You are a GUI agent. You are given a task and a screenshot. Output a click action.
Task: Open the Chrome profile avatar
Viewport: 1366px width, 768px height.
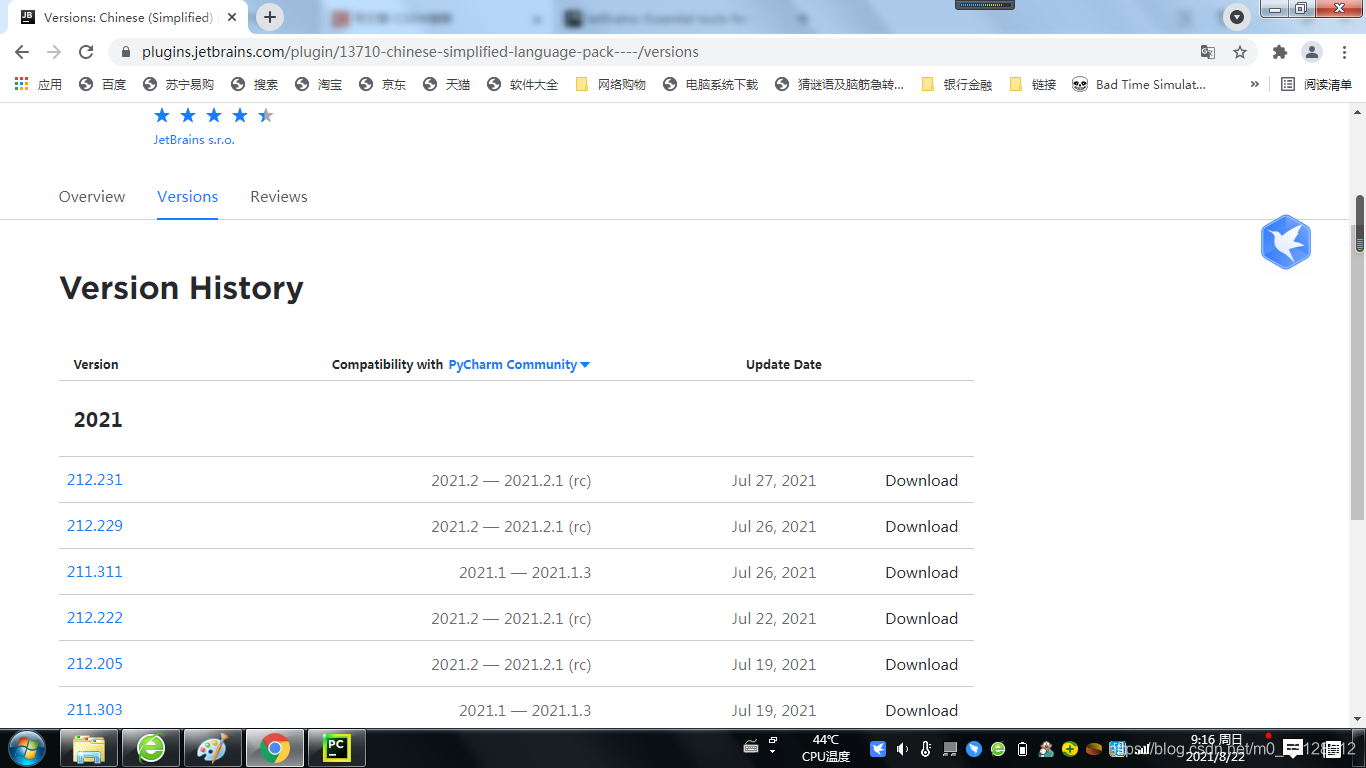tap(1311, 52)
